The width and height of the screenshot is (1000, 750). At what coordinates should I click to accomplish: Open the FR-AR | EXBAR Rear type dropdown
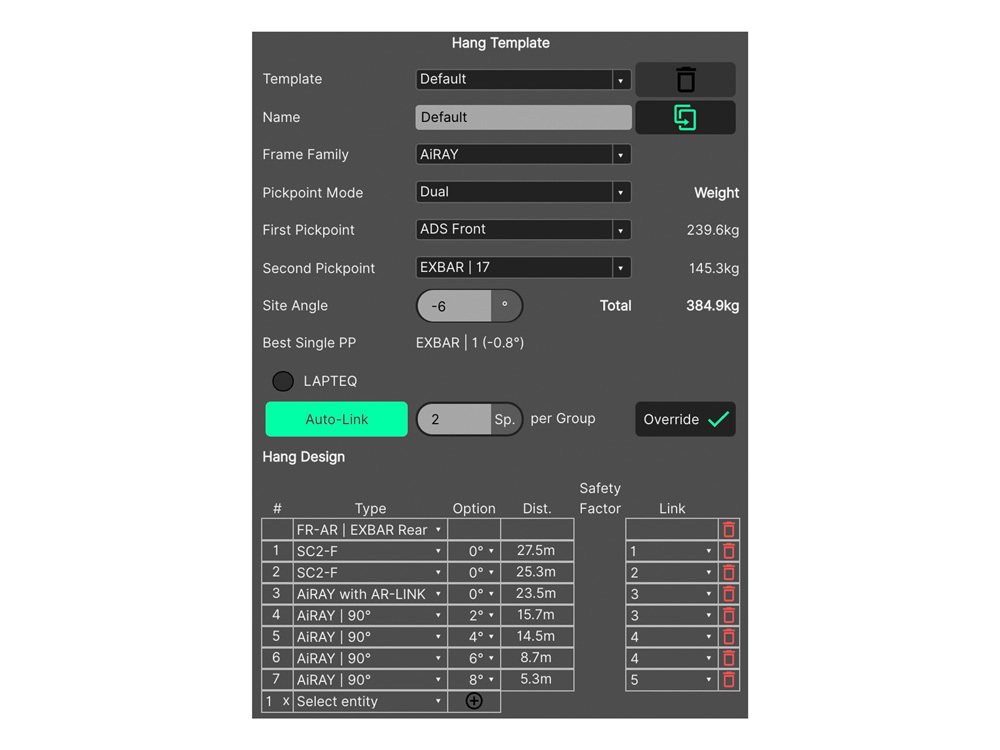point(370,529)
